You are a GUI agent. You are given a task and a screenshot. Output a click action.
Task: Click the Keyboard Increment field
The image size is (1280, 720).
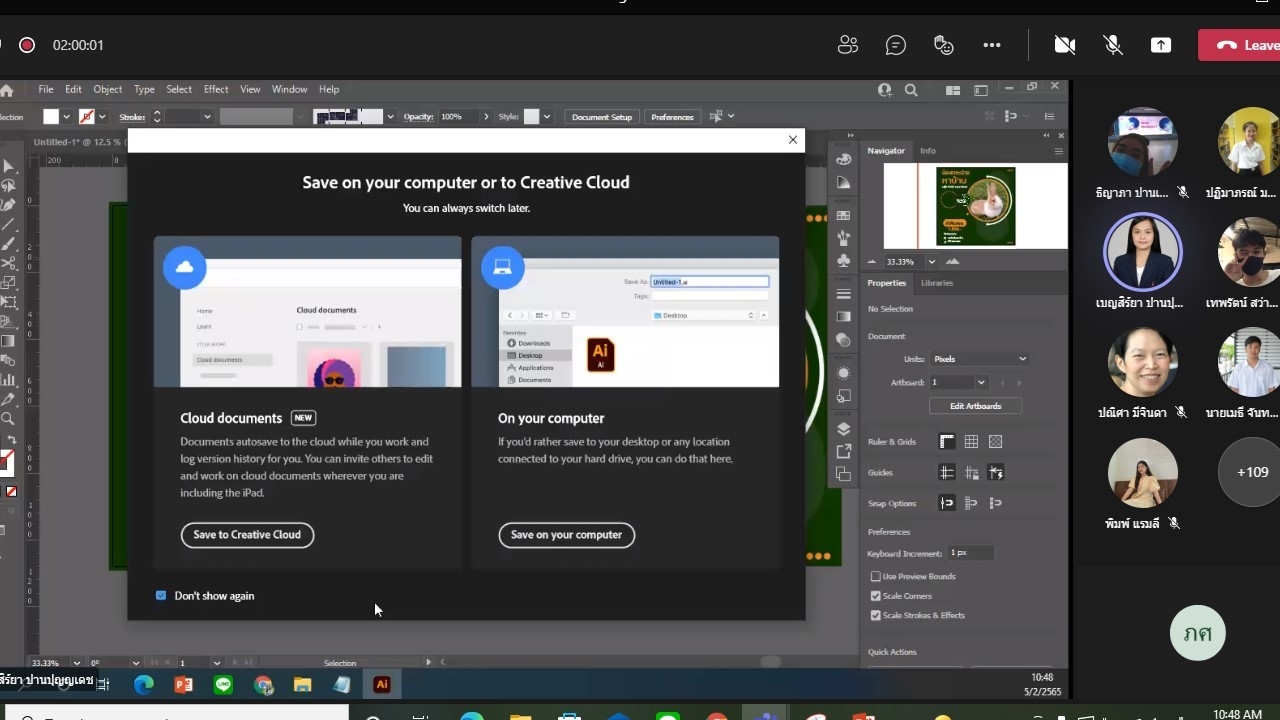coord(971,553)
